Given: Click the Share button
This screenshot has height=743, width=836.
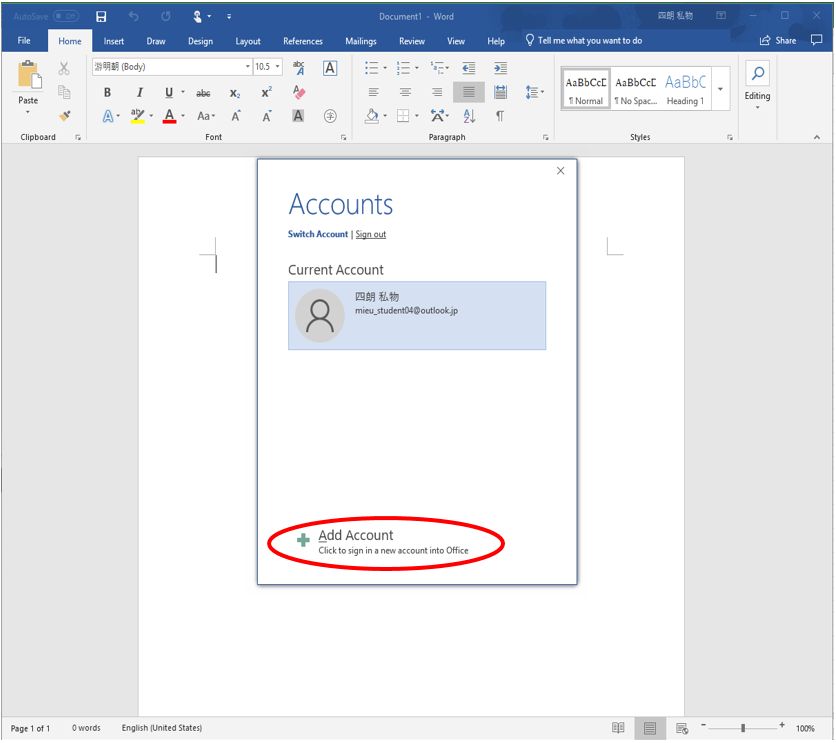Looking at the screenshot, I should (778, 41).
